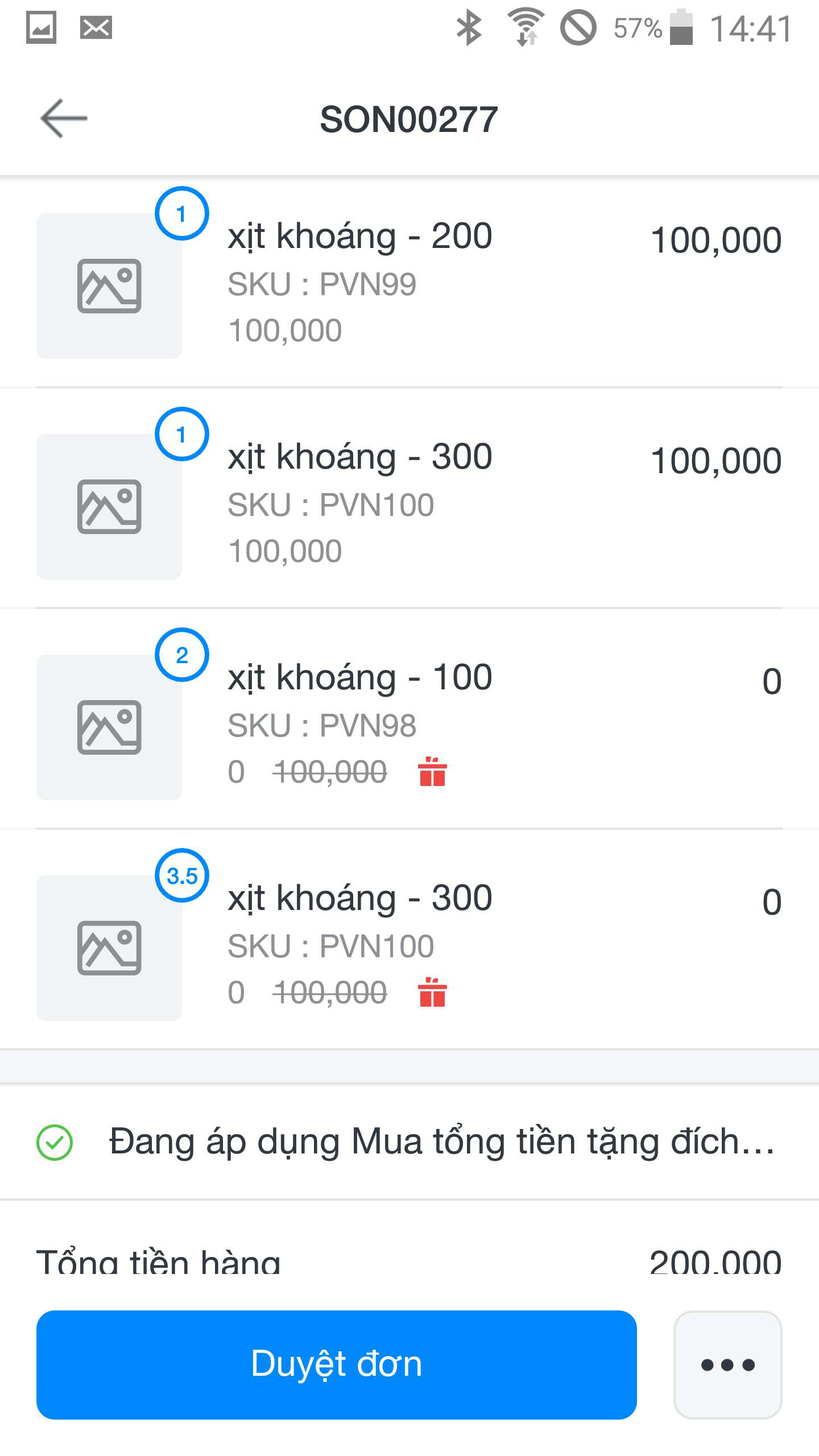Screen dimensions: 819x1456
Task: Click the red gift icon on last item
Action: click(x=432, y=992)
